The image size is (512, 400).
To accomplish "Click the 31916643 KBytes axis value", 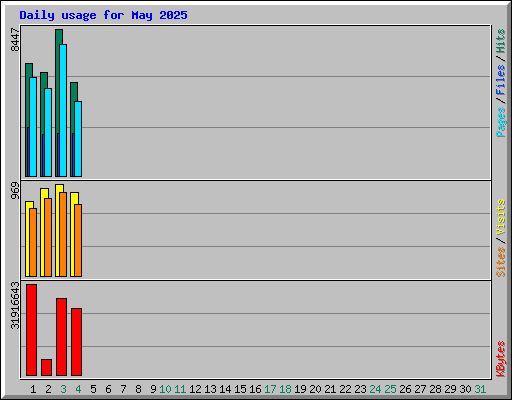I will 15,305.
